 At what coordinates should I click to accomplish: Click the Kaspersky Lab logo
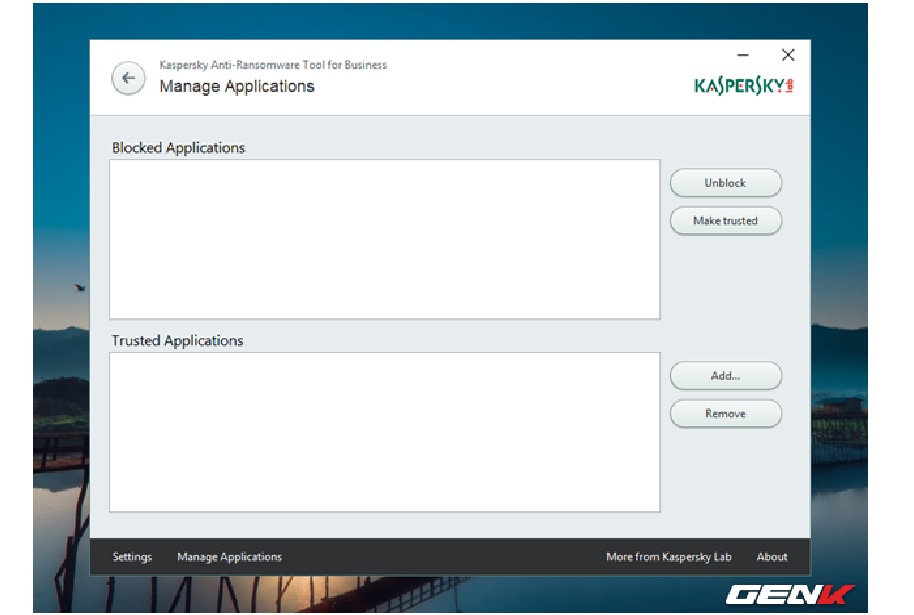coord(743,86)
